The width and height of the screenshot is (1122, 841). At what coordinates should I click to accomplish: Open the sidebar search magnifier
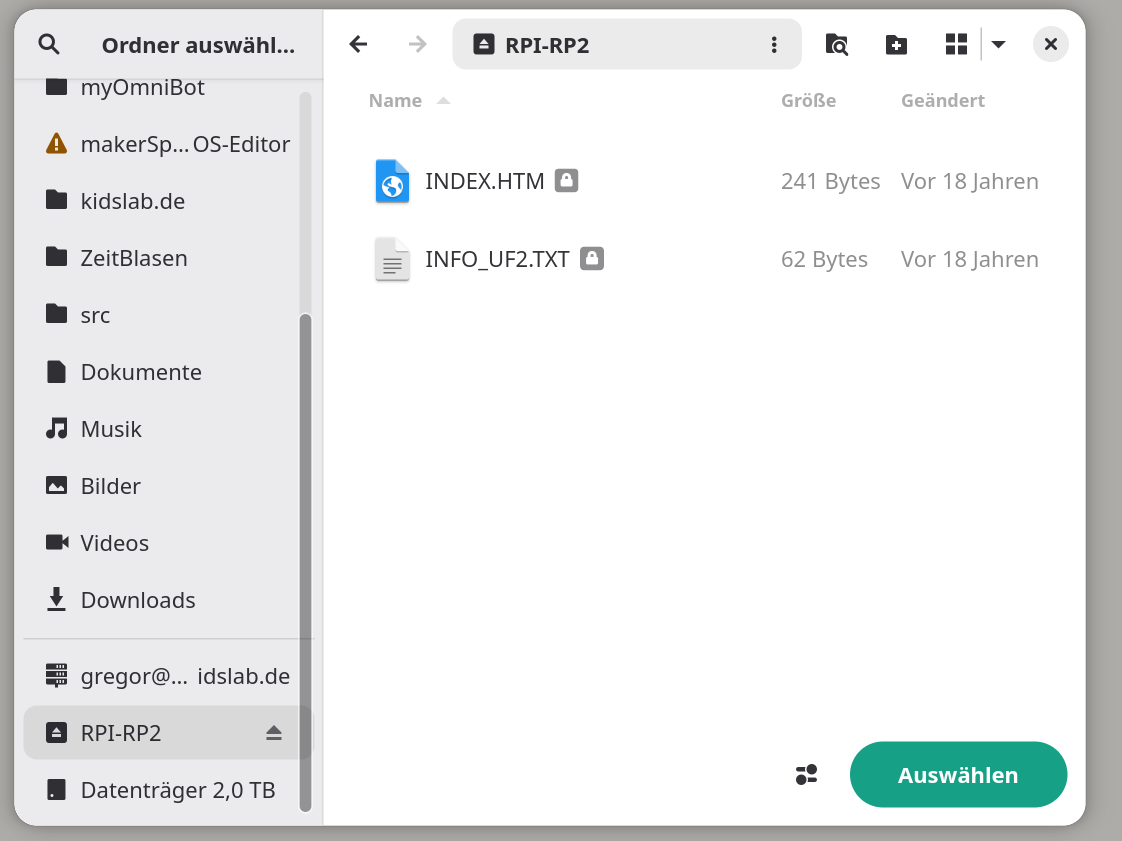[49, 44]
